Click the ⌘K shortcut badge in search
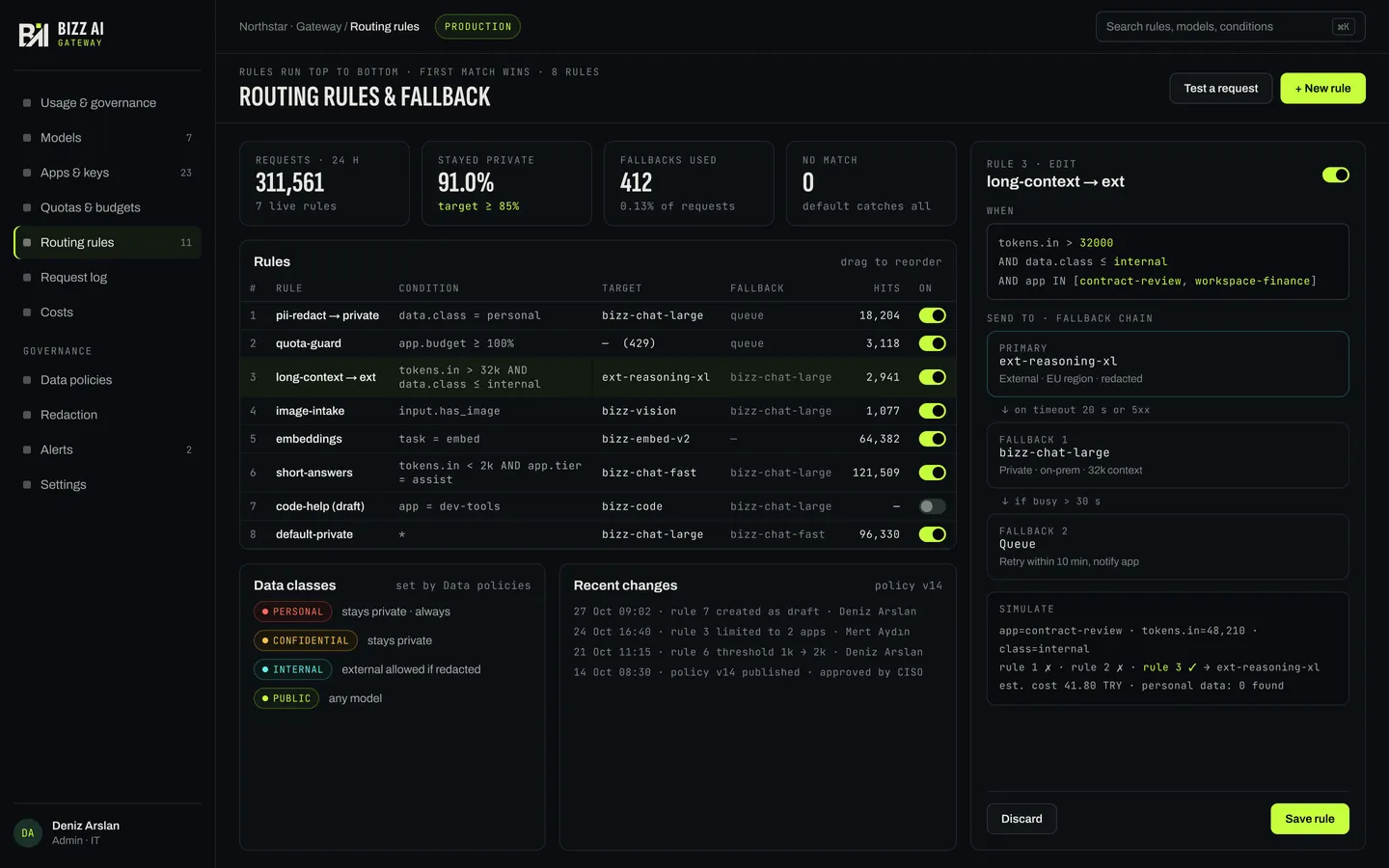The width and height of the screenshot is (1389, 868). 1343,27
